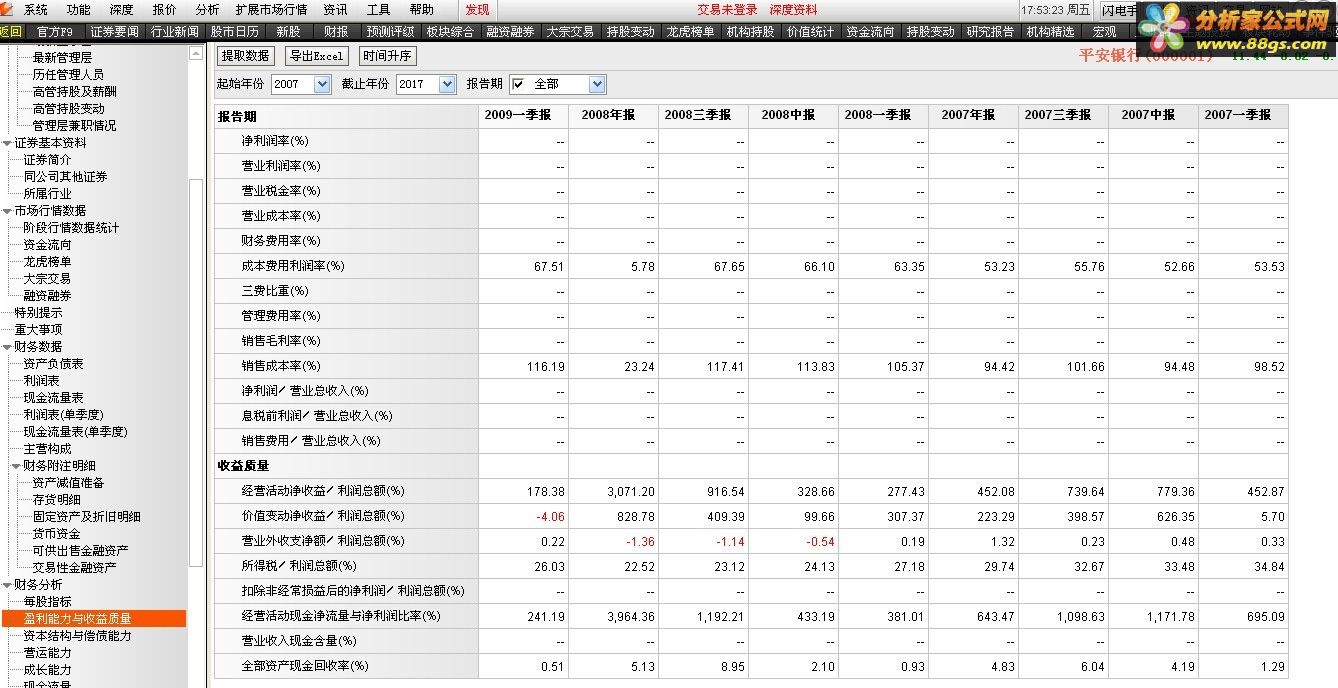Open the 工具 menu
The height and width of the screenshot is (688, 1338).
[378, 10]
